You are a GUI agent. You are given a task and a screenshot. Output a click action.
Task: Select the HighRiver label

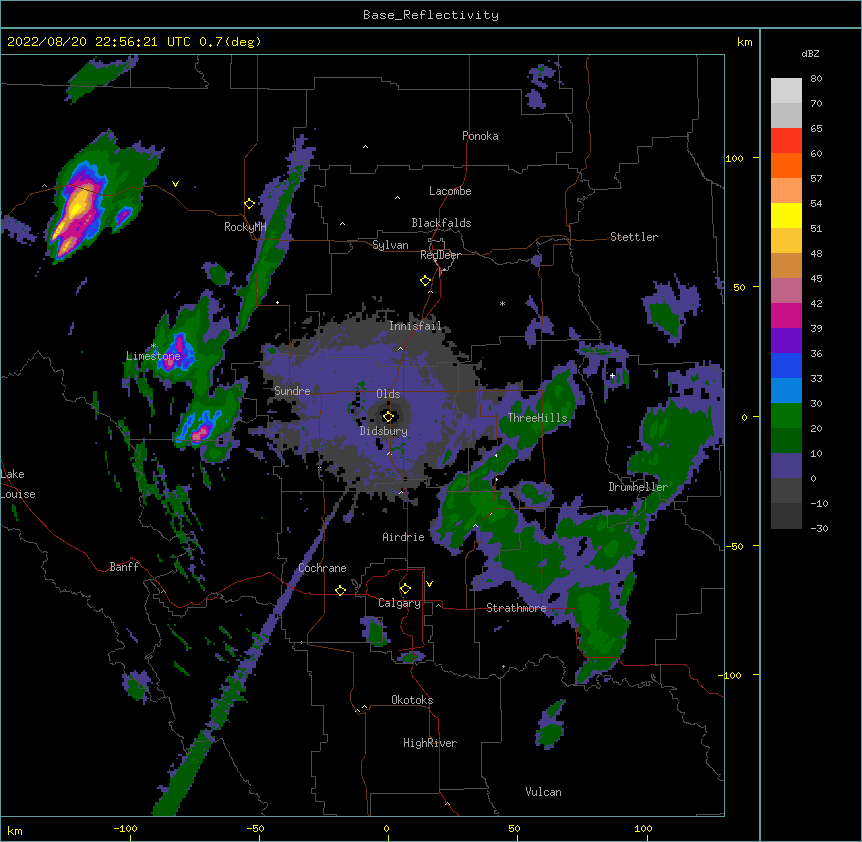click(x=430, y=743)
